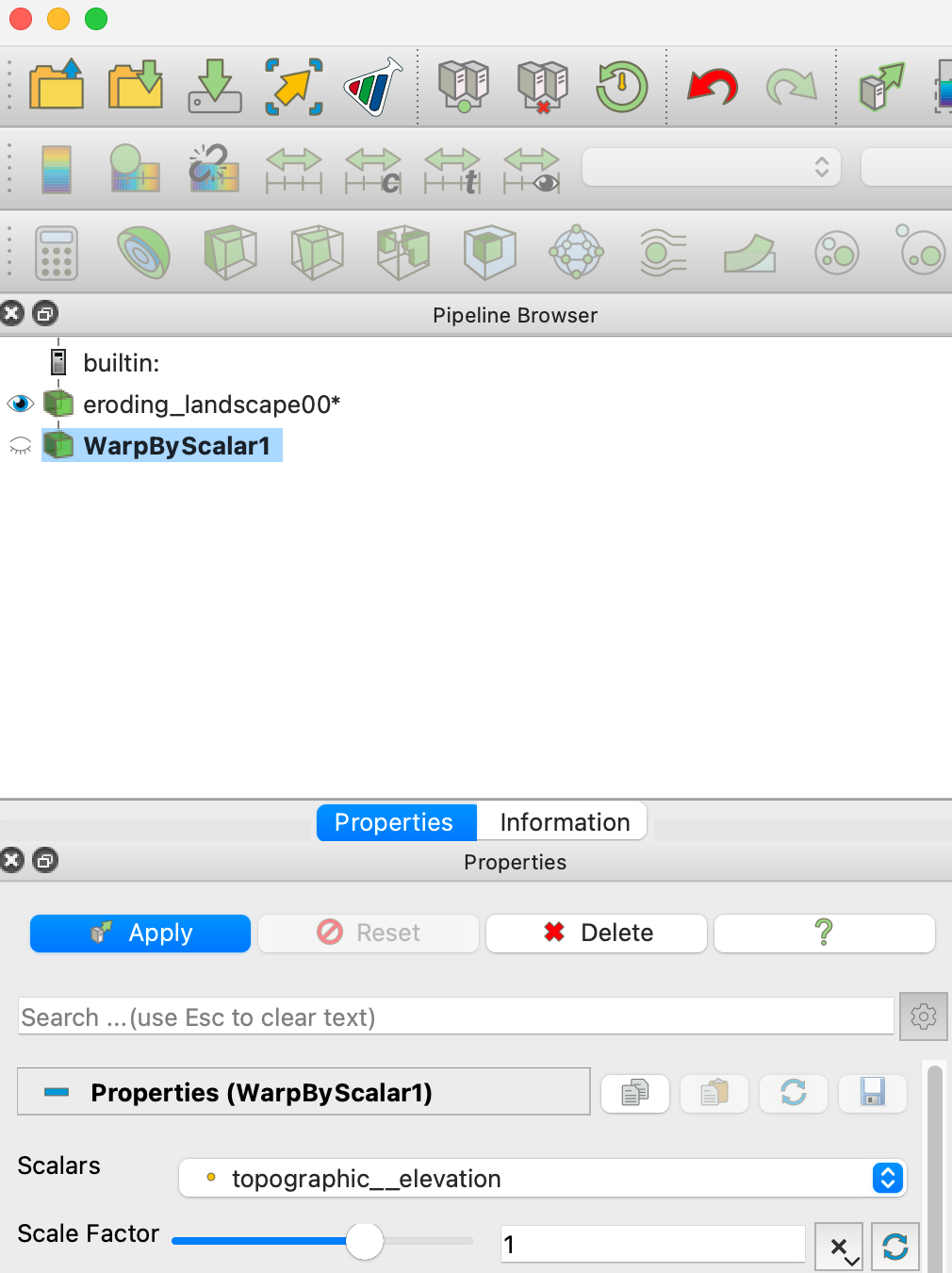Open the color palette loader icon
952x1273 pixels.
(x=373, y=86)
